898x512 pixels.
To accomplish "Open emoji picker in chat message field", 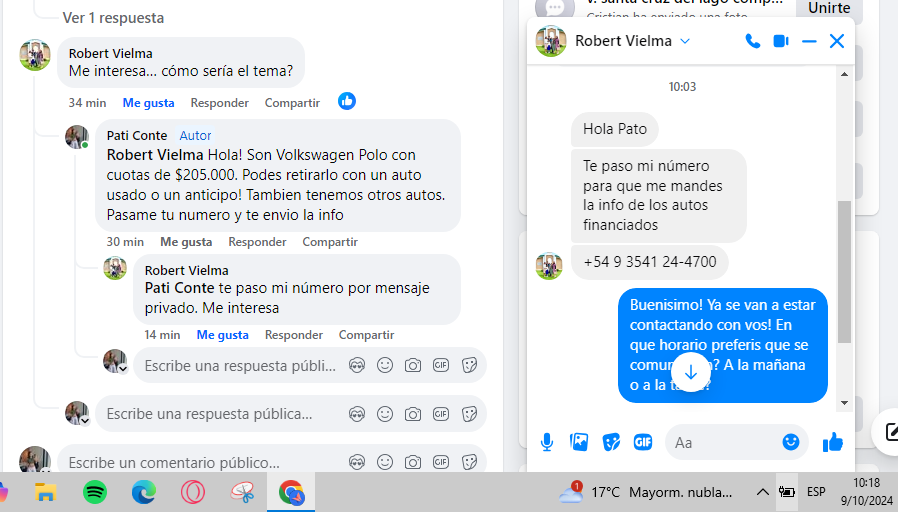I will coord(791,442).
